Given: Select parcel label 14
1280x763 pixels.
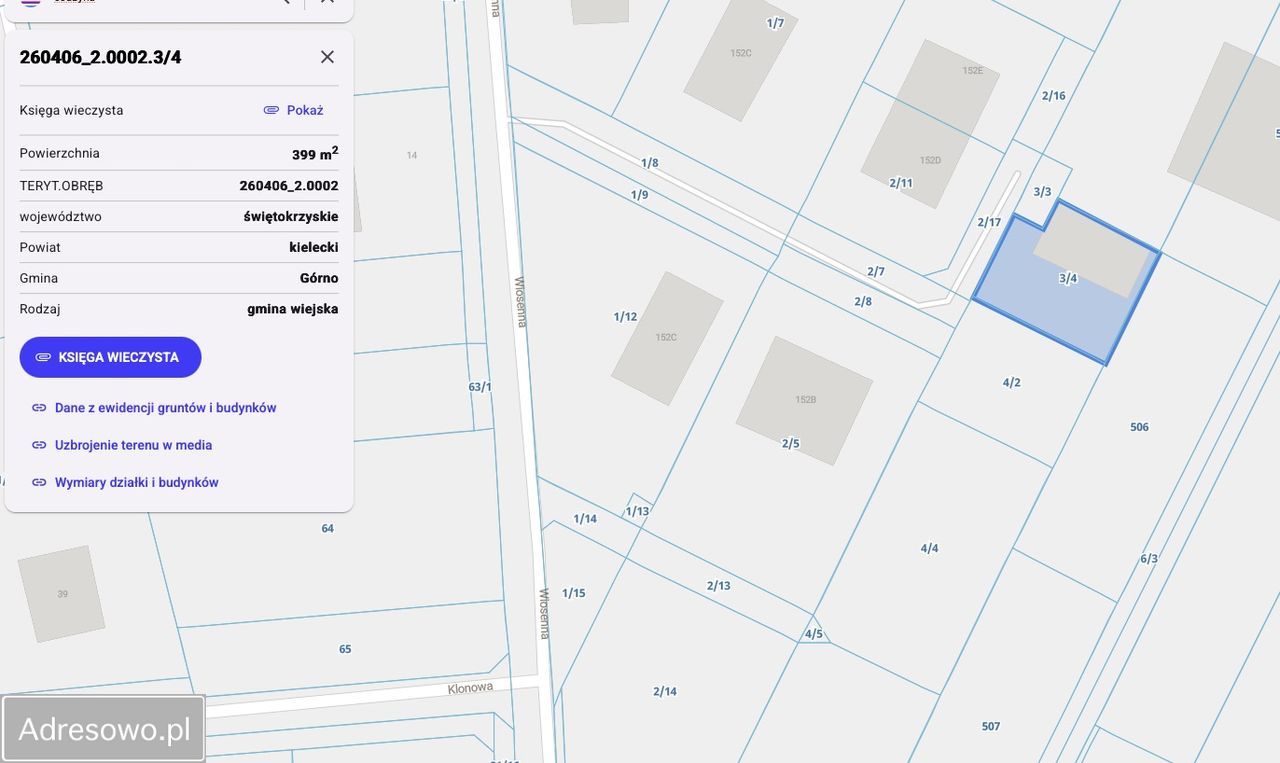Looking at the screenshot, I should click(412, 155).
